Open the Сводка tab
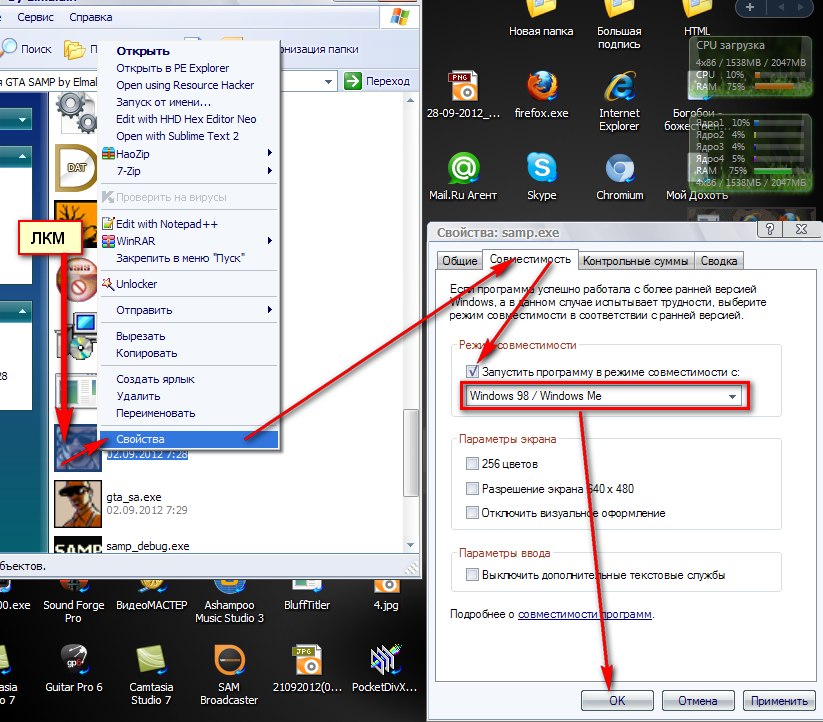Image resolution: width=823 pixels, height=722 pixels. (x=719, y=261)
